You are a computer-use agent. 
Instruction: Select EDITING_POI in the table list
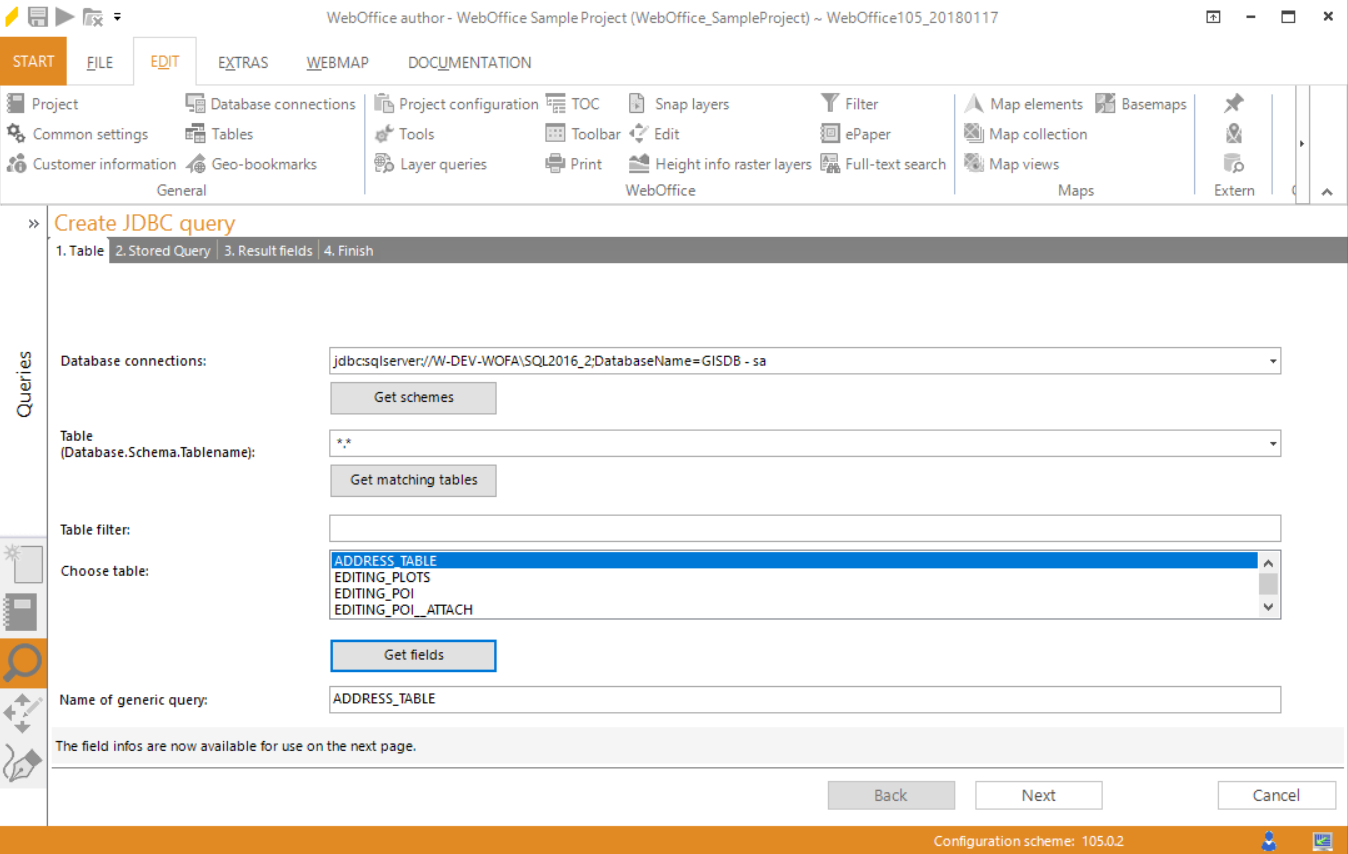point(375,593)
